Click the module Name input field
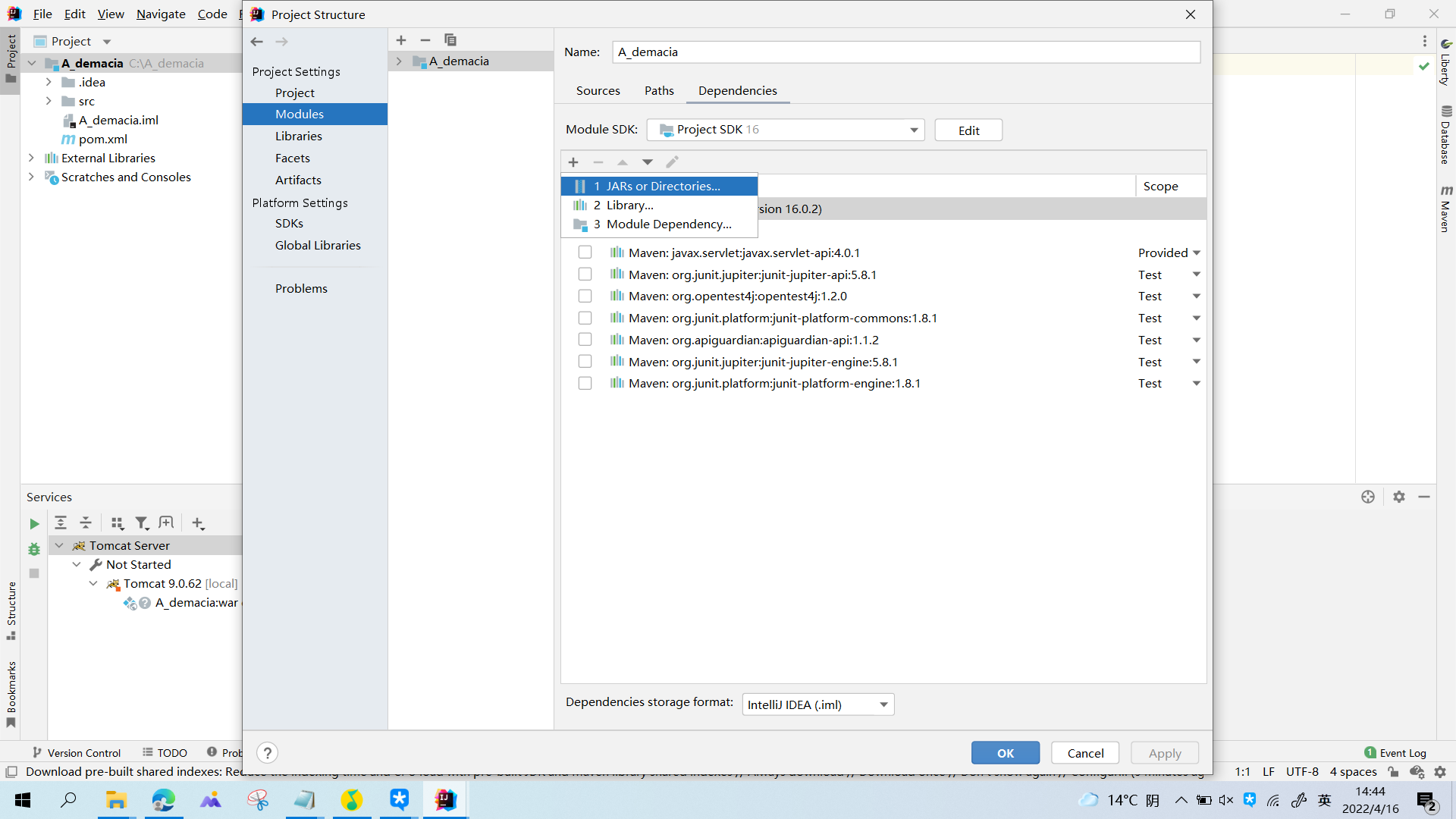The image size is (1456, 819). point(906,52)
